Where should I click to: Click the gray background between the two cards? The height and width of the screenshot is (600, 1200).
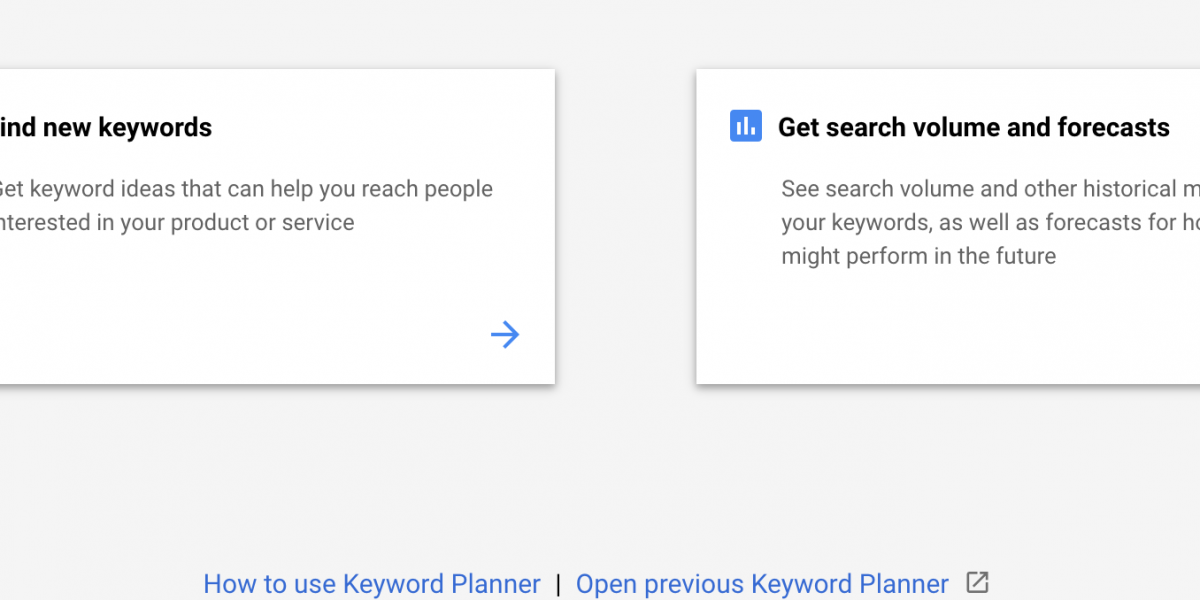(626, 226)
